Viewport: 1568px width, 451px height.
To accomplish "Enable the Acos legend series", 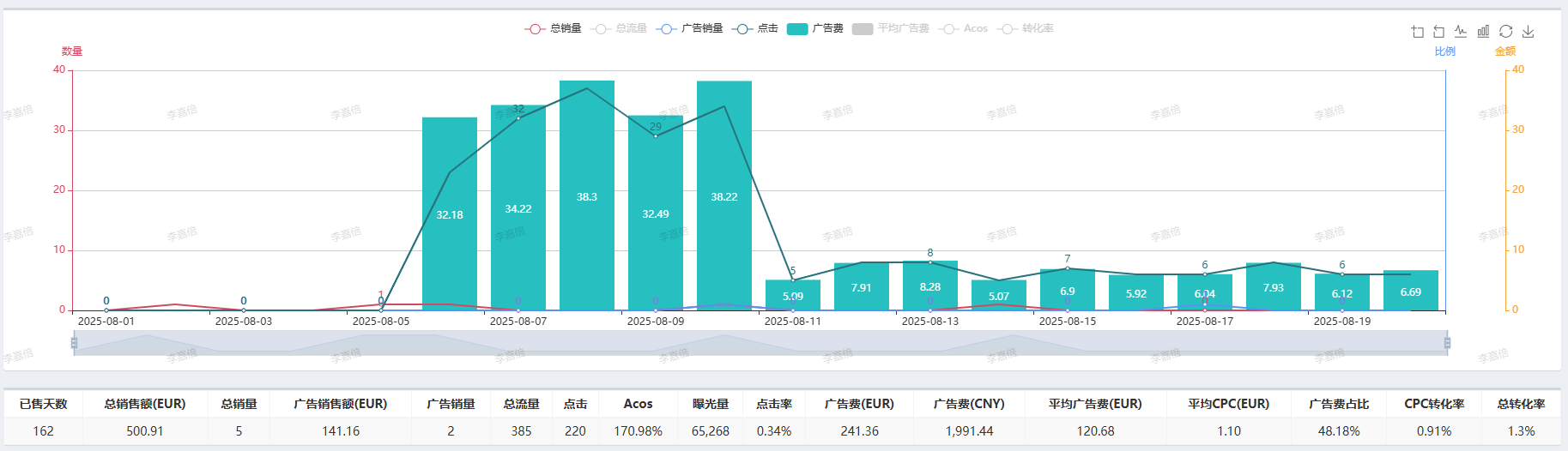I will (964, 28).
